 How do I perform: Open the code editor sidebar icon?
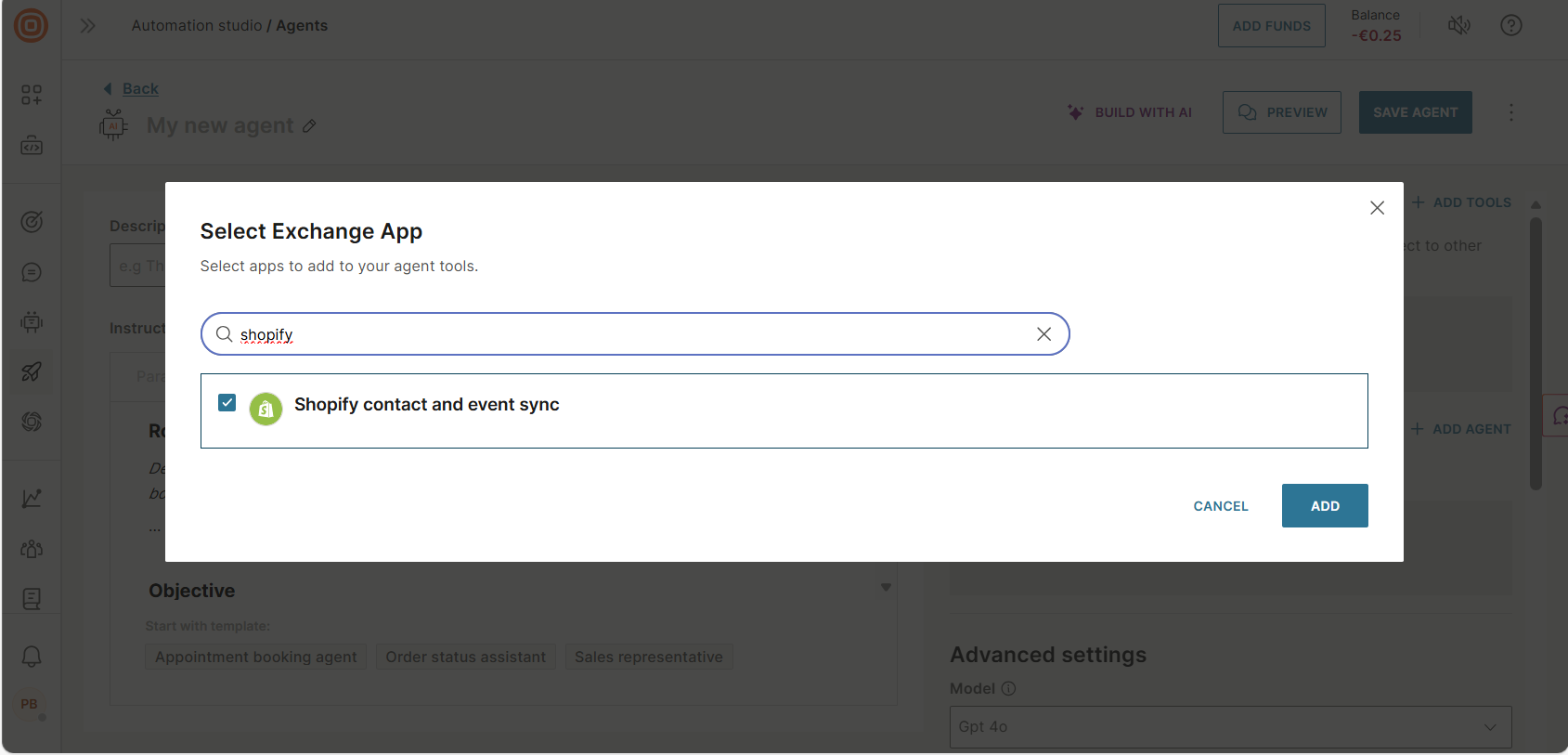pos(32,146)
